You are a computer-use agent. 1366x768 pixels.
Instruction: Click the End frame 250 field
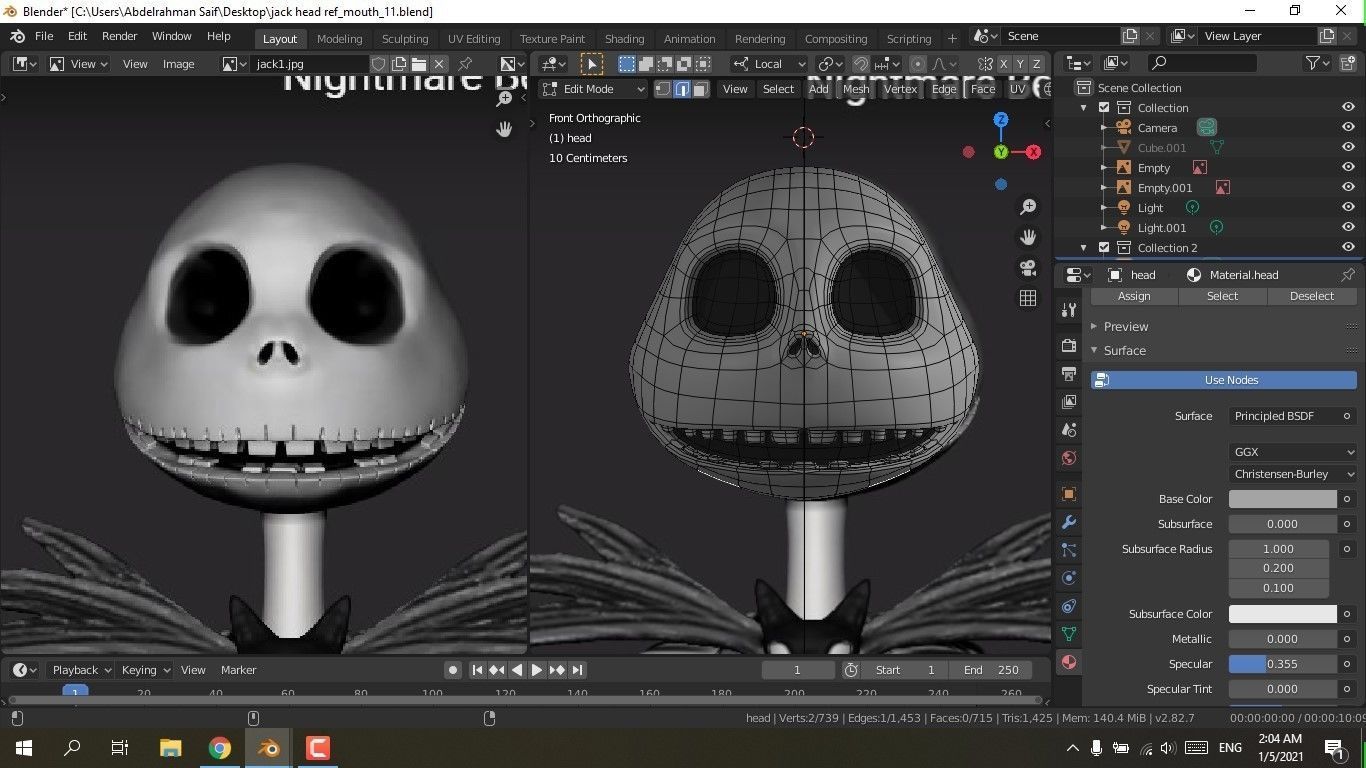point(992,670)
